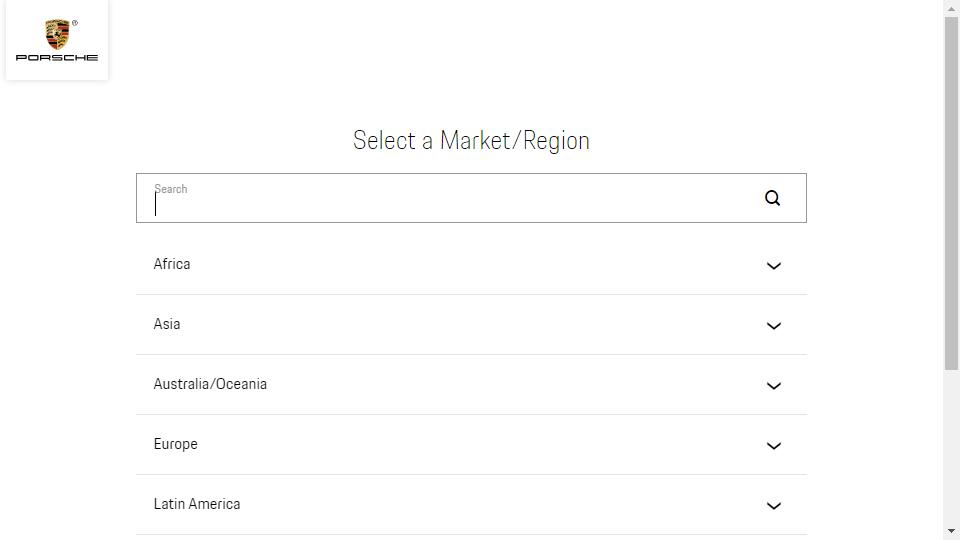Click the Search placeholder label
The width and height of the screenshot is (960, 540).
tap(171, 189)
